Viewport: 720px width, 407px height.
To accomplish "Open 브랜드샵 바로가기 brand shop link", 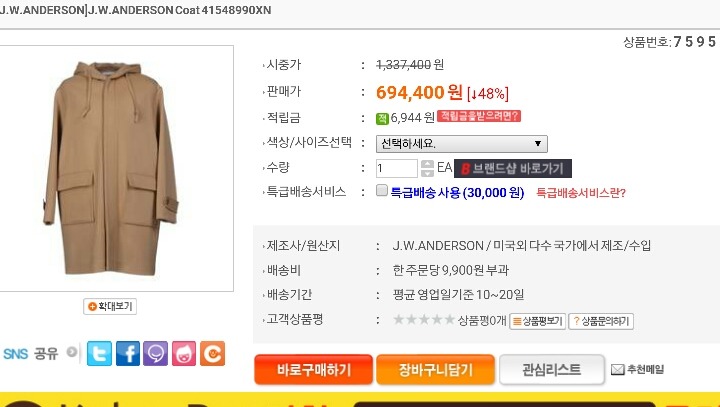I will (x=513, y=168).
